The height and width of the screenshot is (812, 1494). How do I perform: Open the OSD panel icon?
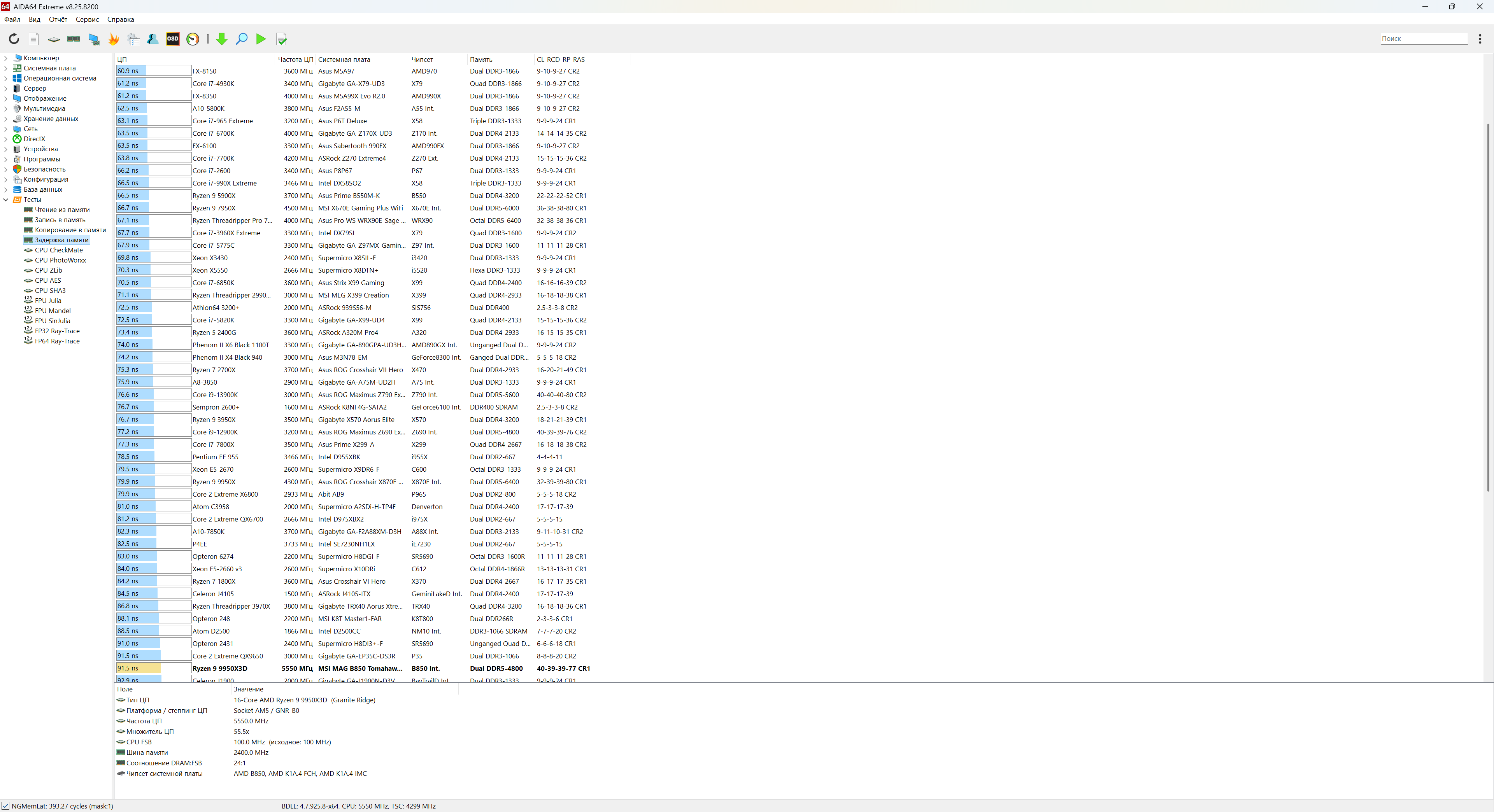(173, 39)
